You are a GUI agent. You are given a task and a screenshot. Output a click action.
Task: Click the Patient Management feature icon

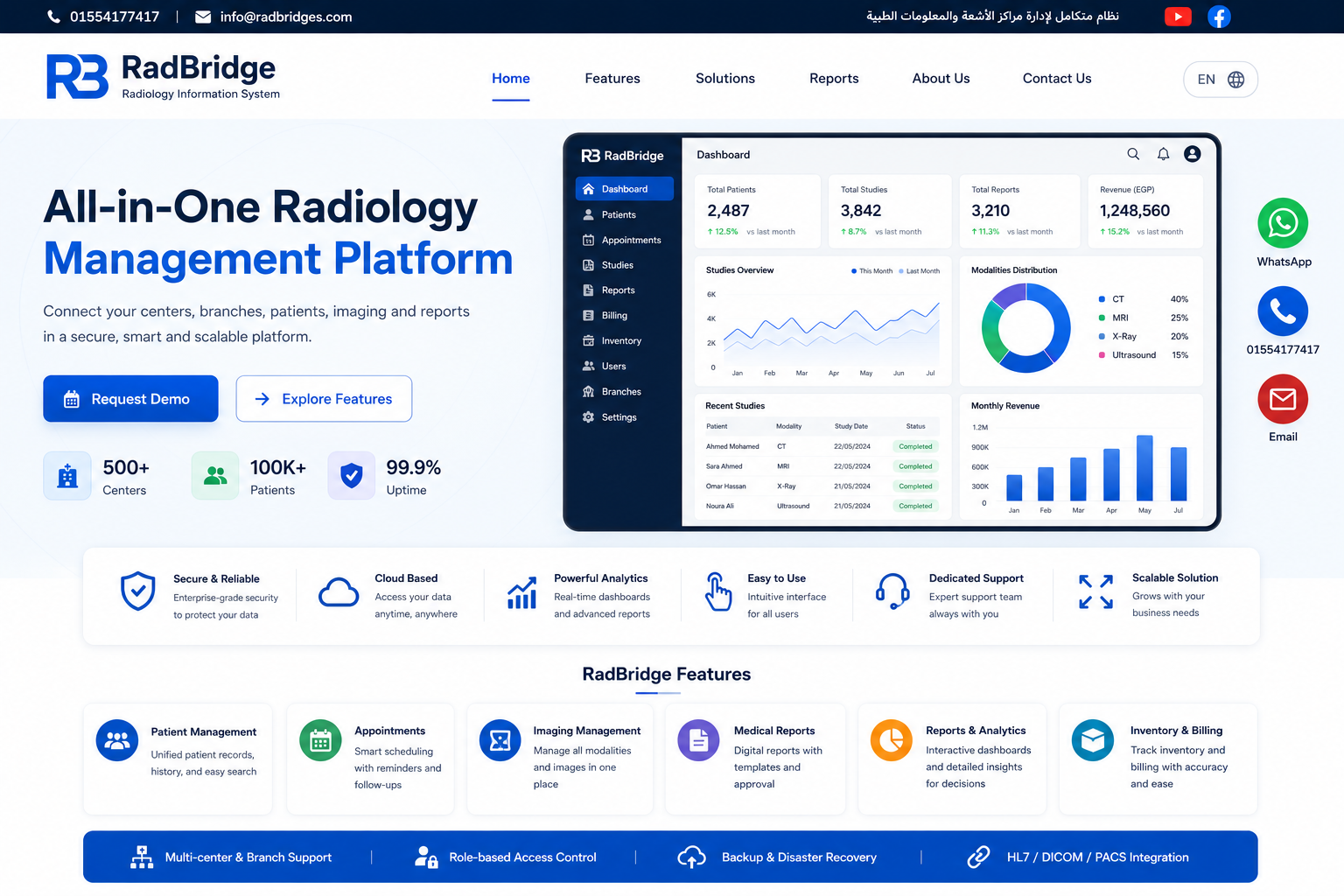[x=117, y=740]
